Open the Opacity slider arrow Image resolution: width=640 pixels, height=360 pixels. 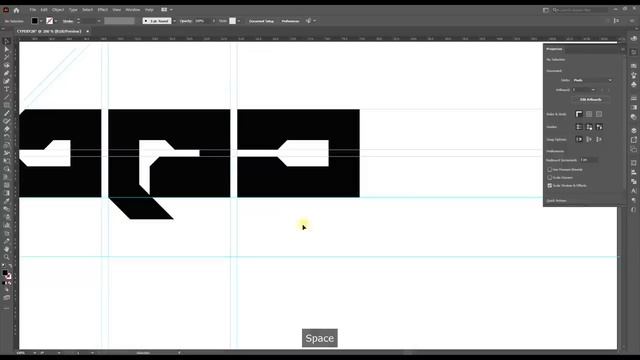pos(213,21)
